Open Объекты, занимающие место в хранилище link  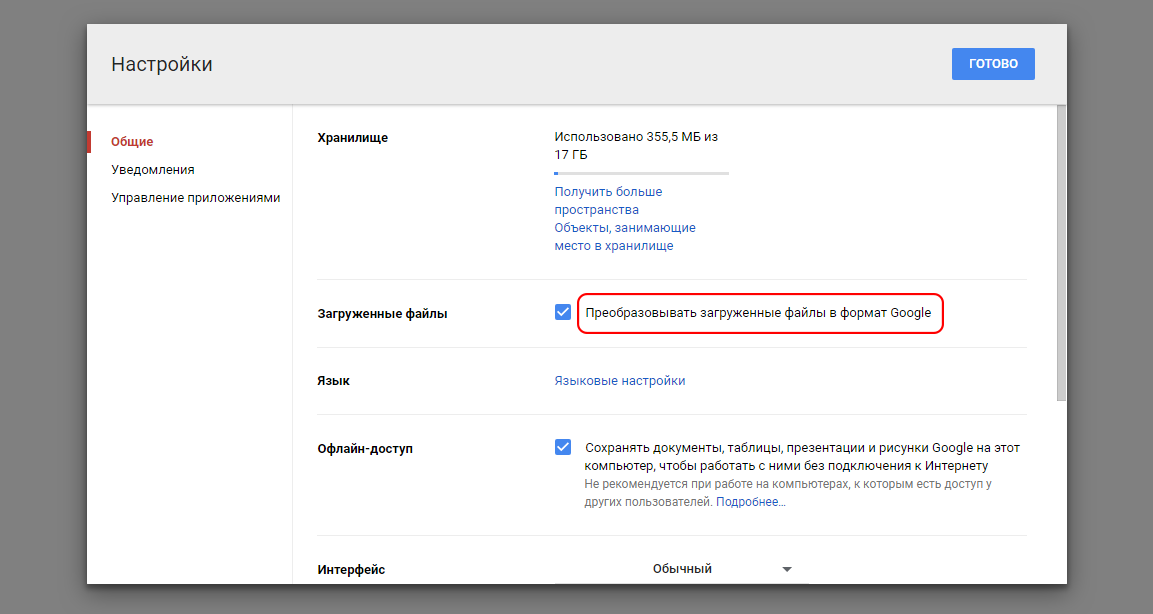pyautogui.click(x=625, y=237)
